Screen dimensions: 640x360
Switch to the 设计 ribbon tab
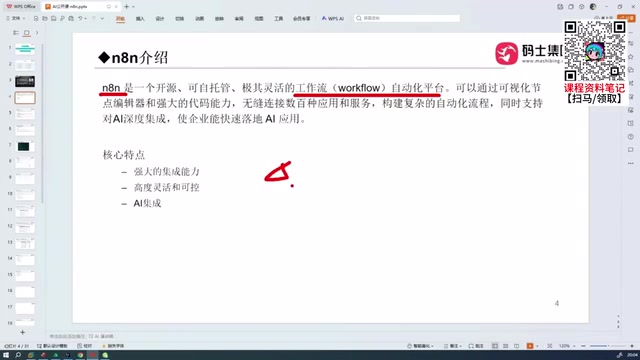[160, 19]
